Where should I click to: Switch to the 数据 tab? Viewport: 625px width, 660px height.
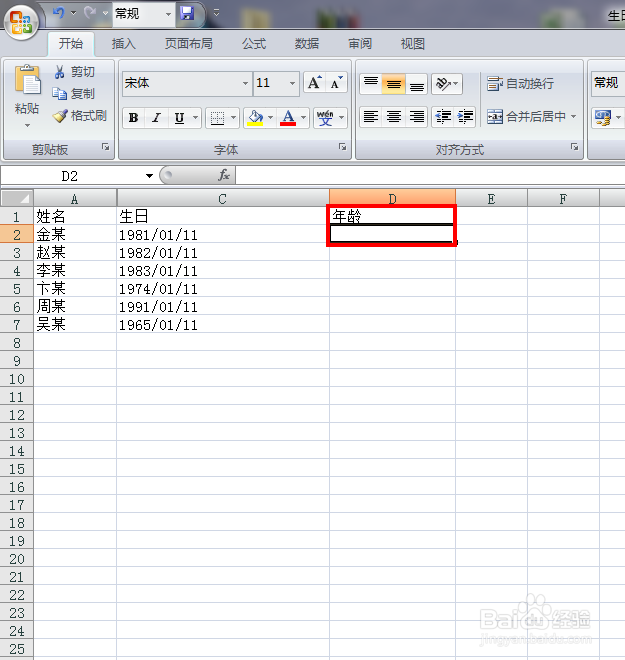(x=307, y=43)
